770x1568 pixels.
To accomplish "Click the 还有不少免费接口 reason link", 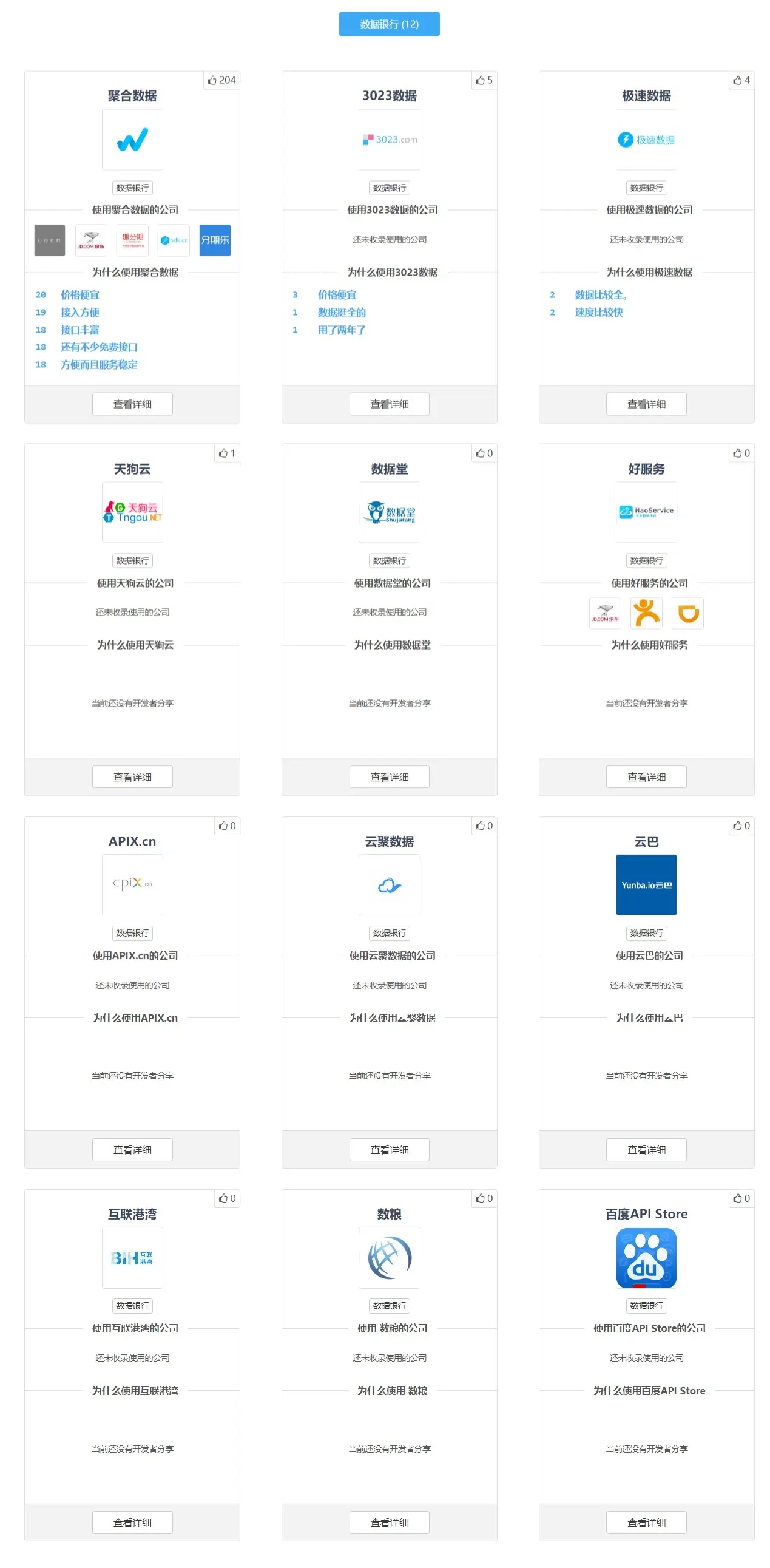I will [98, 347].
